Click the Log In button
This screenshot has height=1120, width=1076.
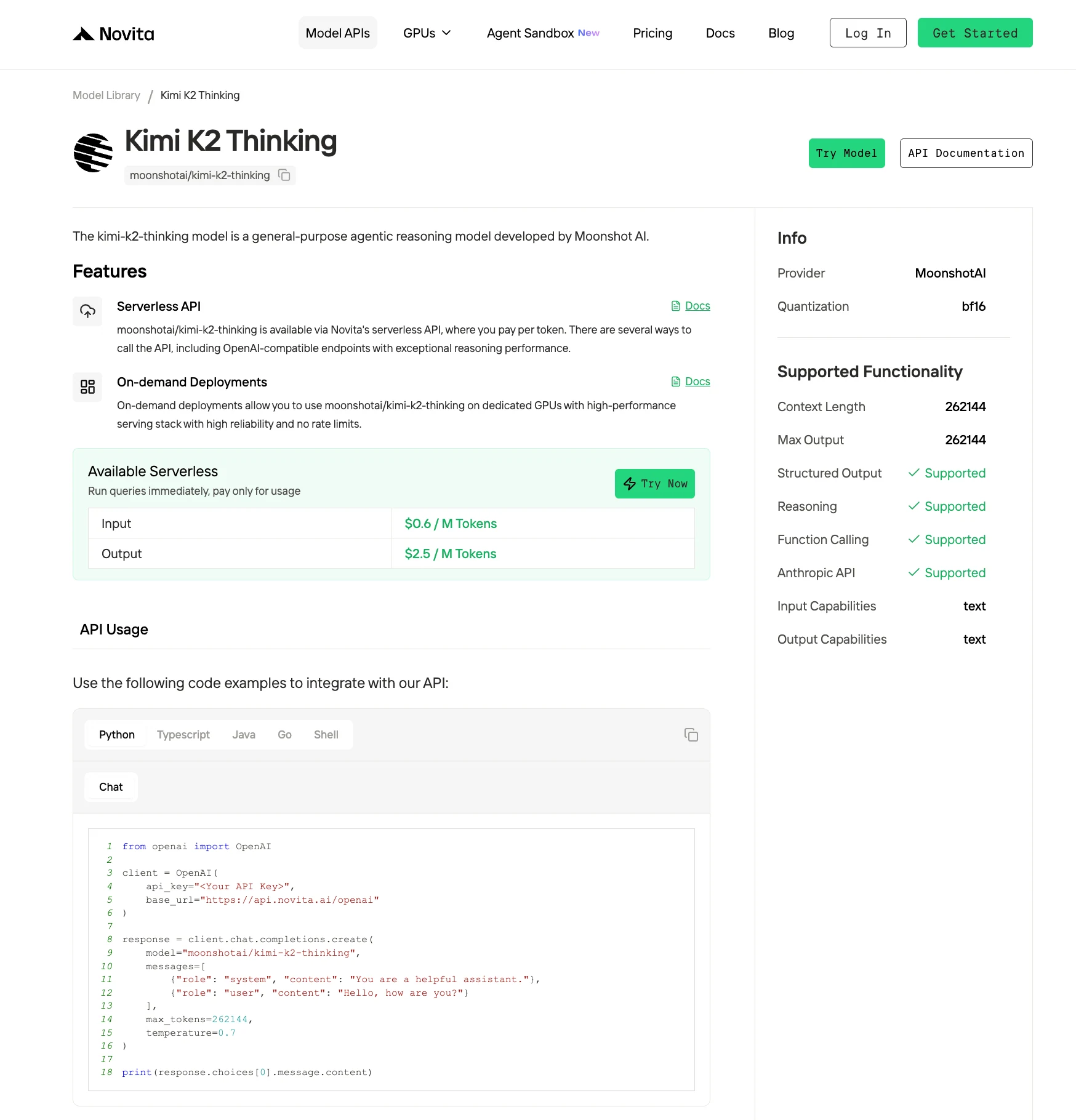tap(868, 33)
